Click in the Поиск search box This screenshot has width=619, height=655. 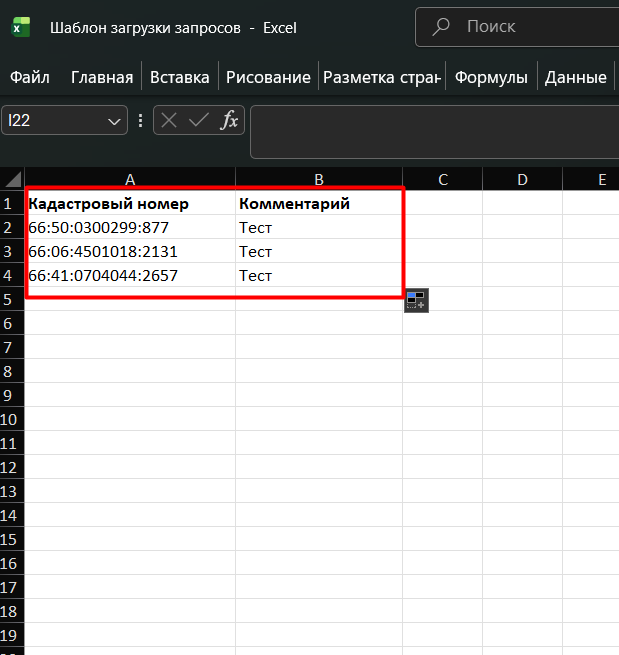click(517, 27)
